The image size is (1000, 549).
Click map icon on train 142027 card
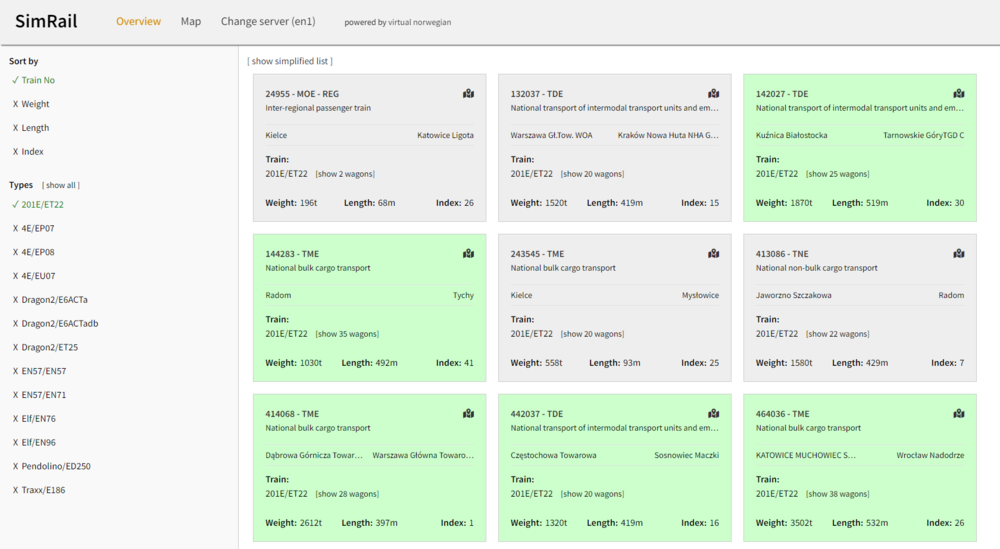pos(958,94)
